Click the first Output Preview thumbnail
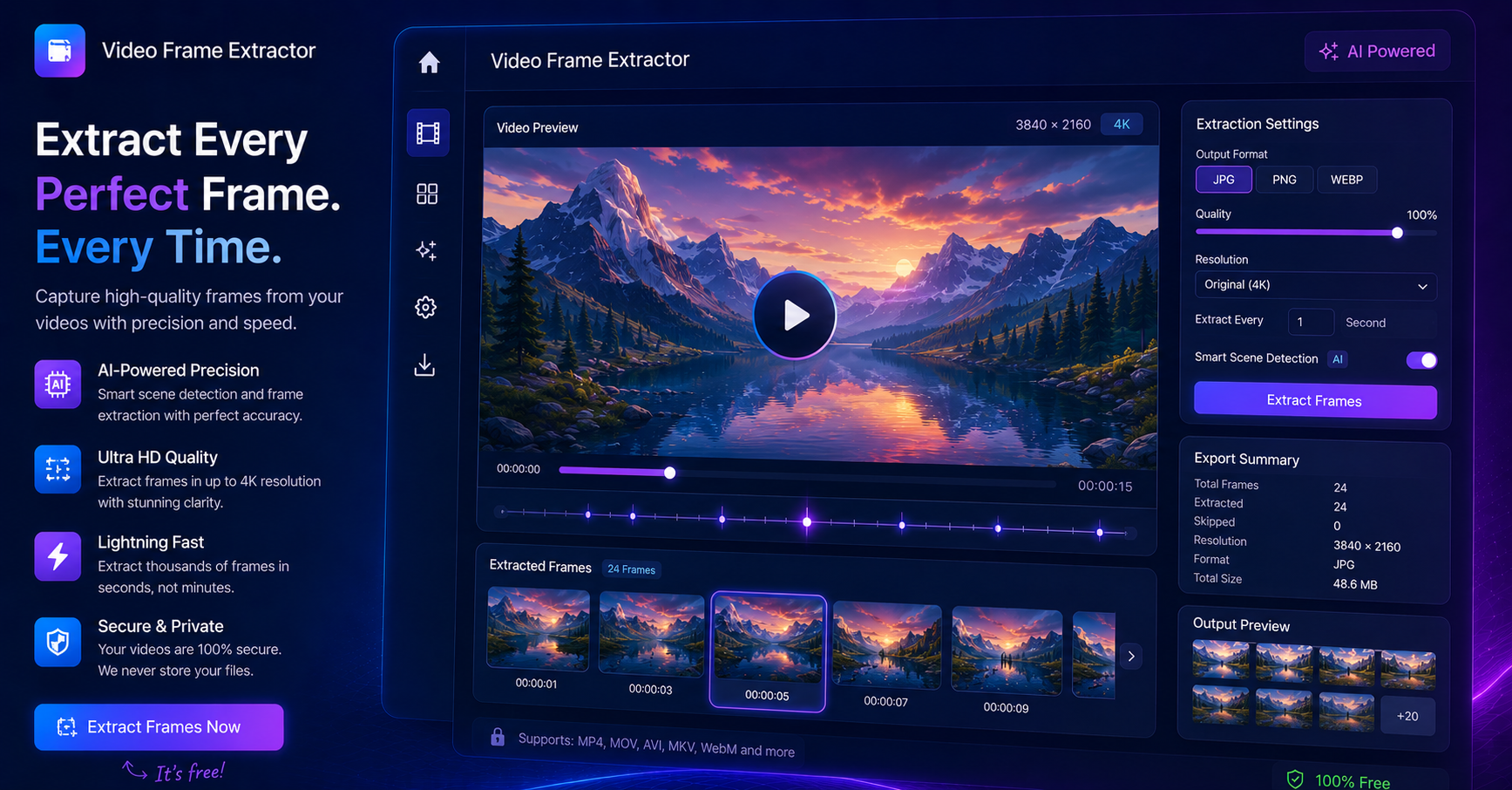This screenshot has height=790, width=1512. click(x=1221, y=661)
